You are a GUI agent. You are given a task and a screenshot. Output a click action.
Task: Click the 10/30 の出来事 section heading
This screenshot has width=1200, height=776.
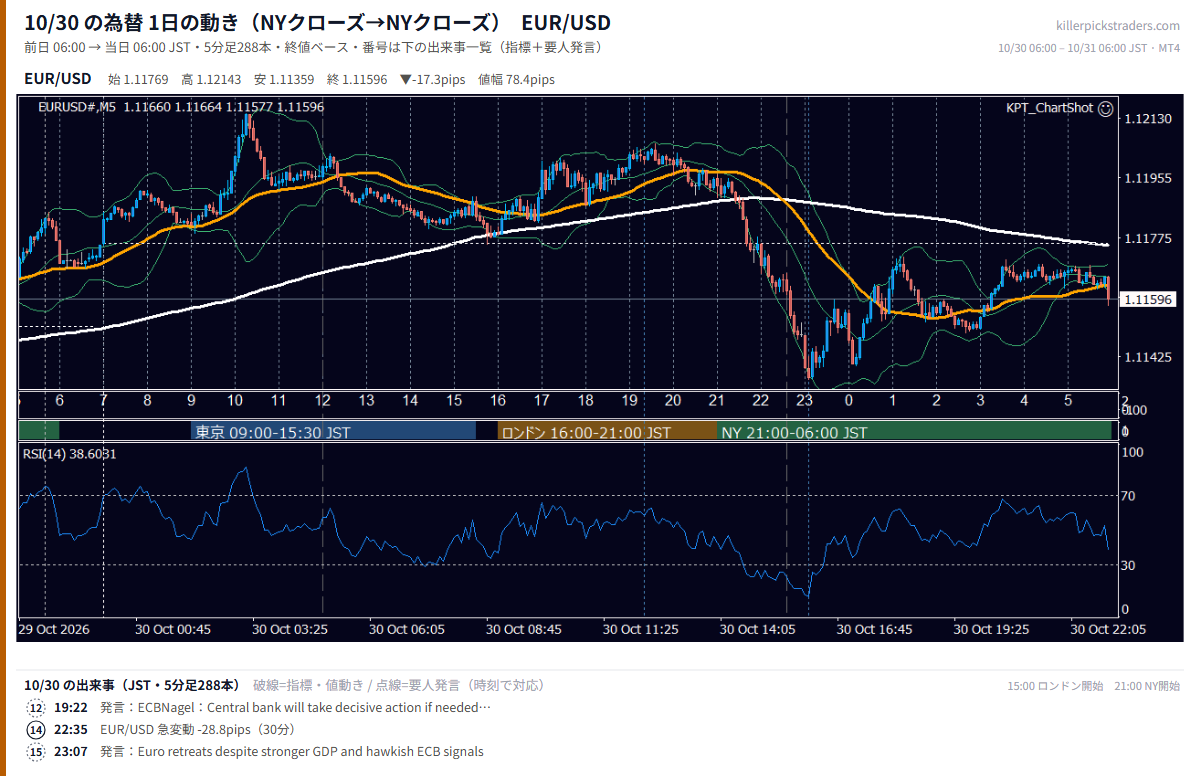coord(132,685)
